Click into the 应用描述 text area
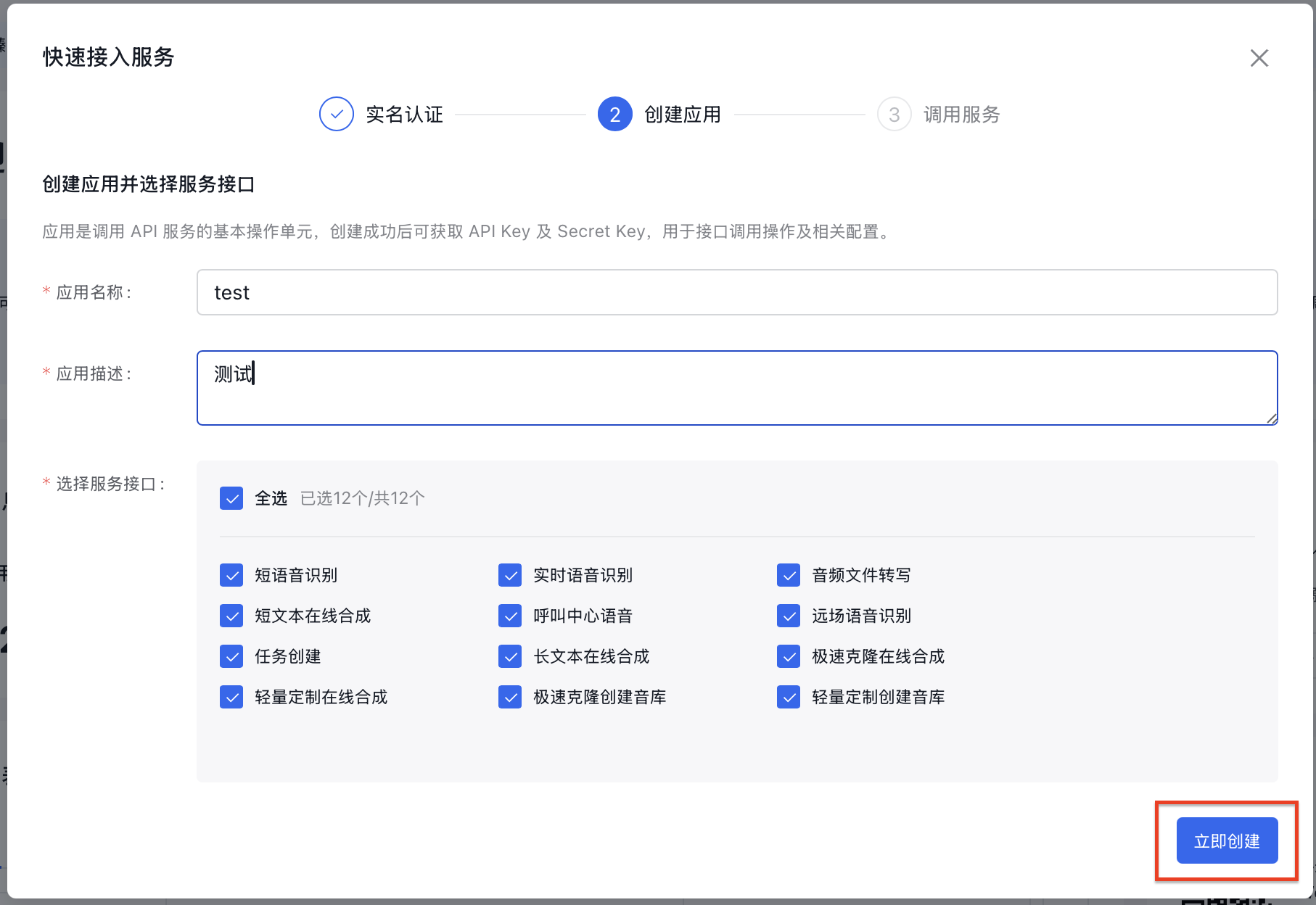The height and width of the screenshot is (905, 1316). [x=737, y=388]
